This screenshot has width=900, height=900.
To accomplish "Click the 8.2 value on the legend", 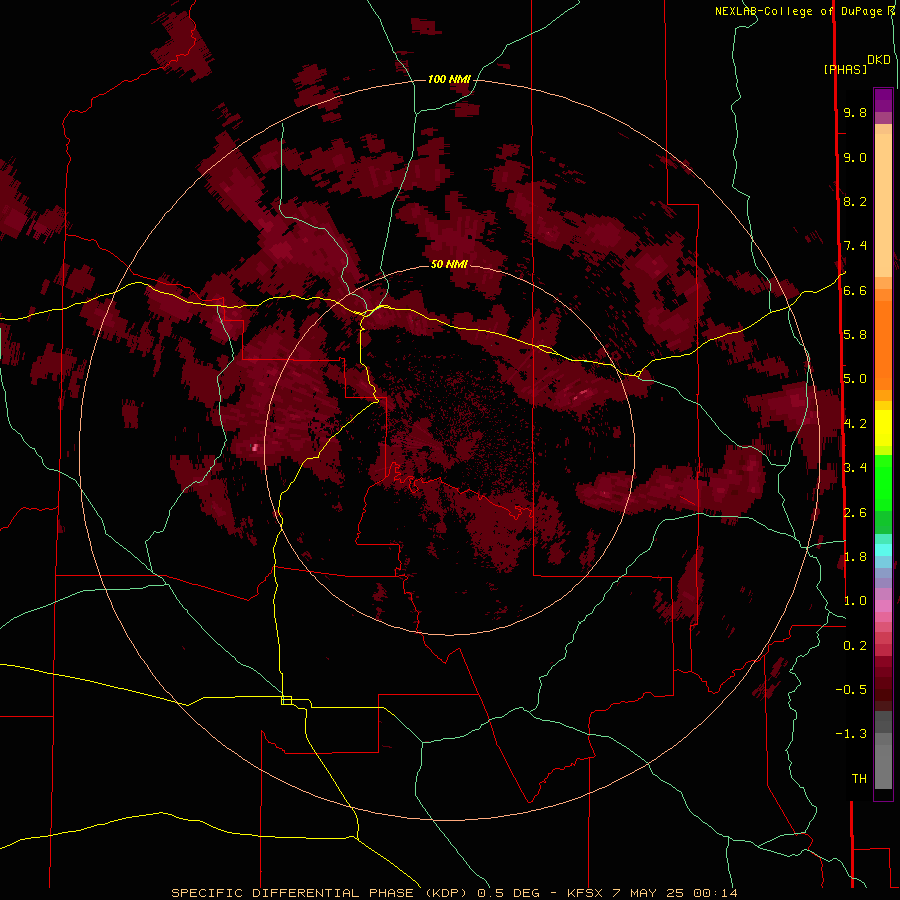I will [x=855, y=201].
